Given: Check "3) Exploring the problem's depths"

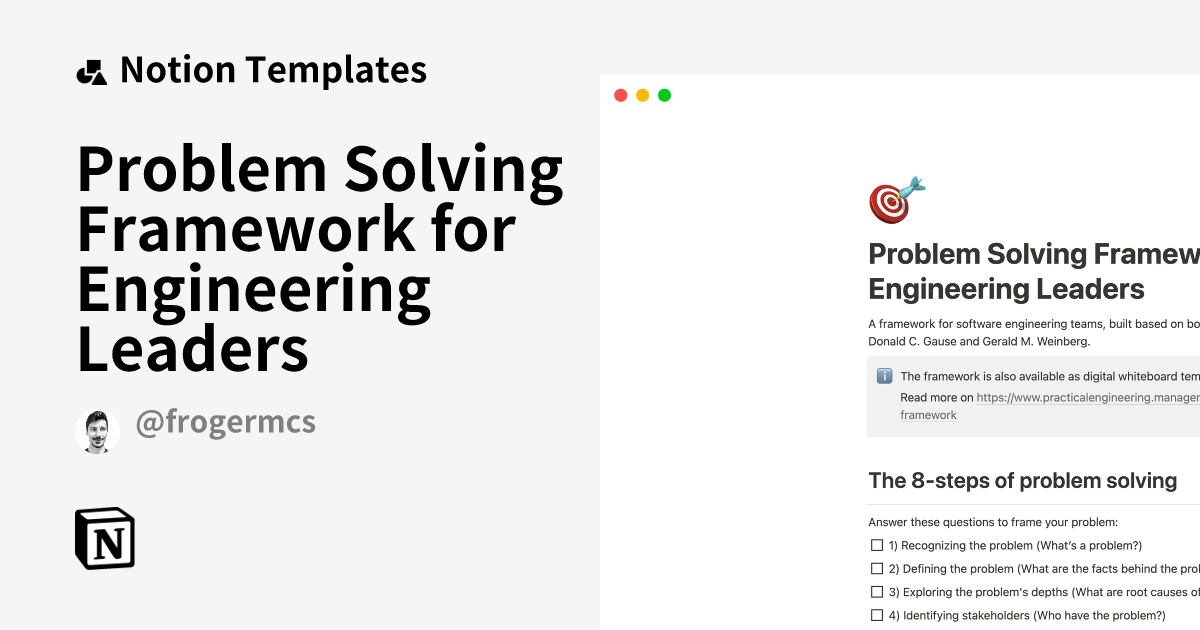Looking at the screenshot, I should point(877,591).
